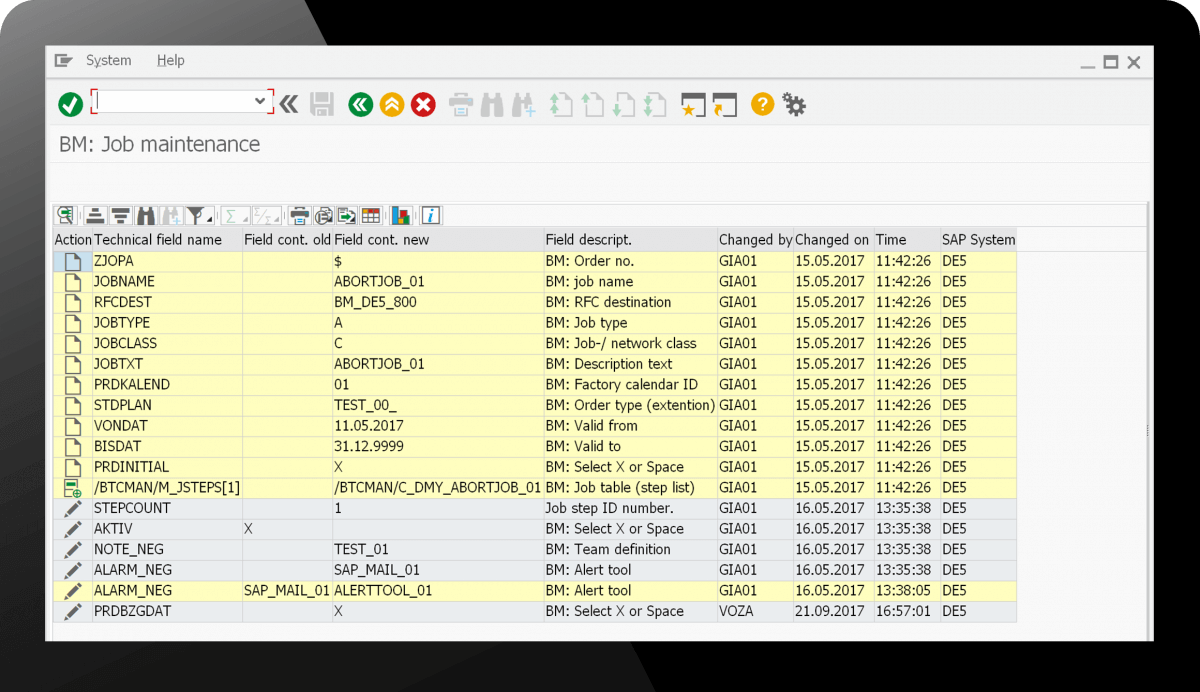Select the "13:38:05" time cell
This screenshot has width=1200, height=692.
(x=906, y=591)
